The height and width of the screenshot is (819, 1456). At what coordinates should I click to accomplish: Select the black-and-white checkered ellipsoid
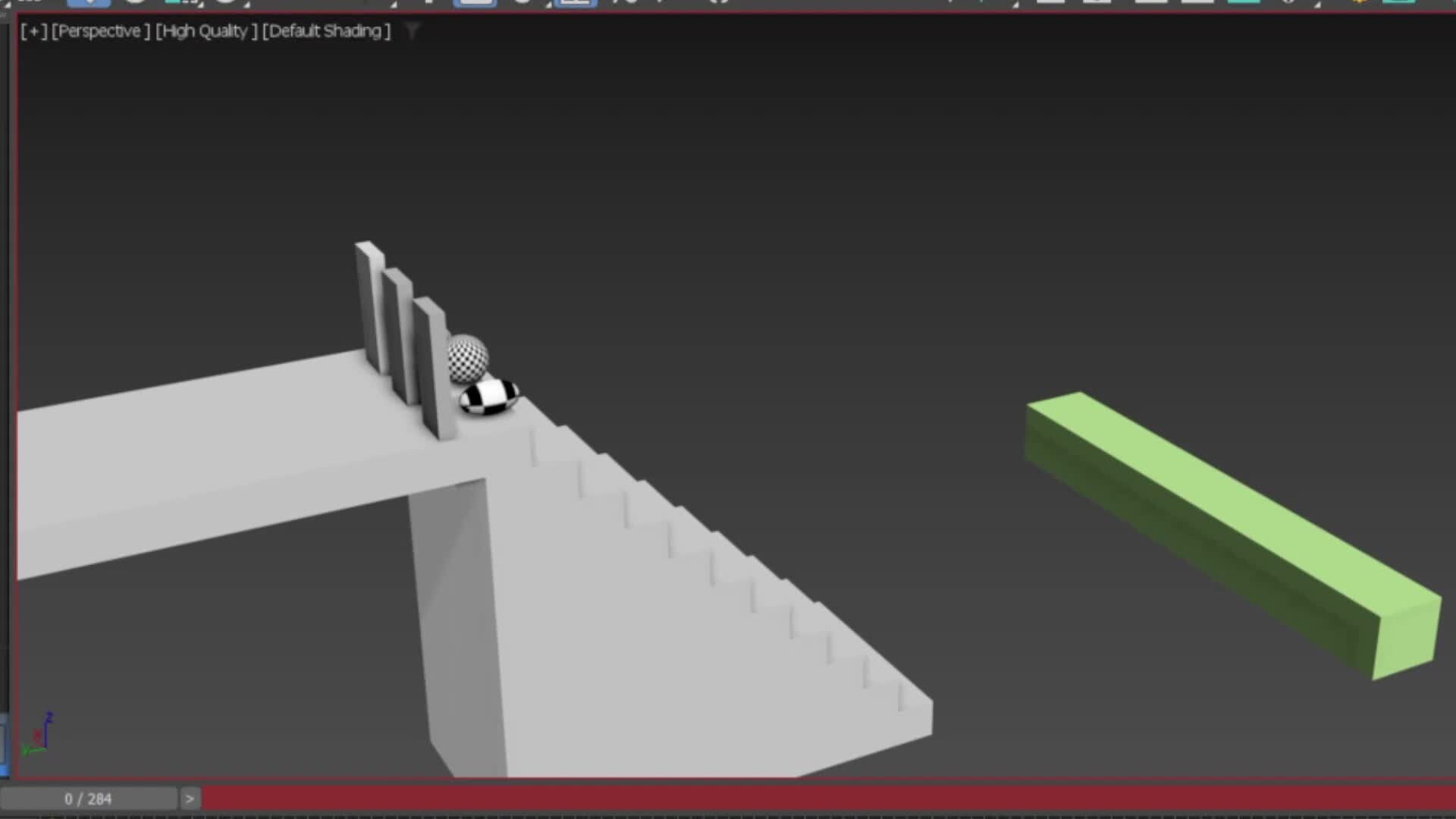490,397
